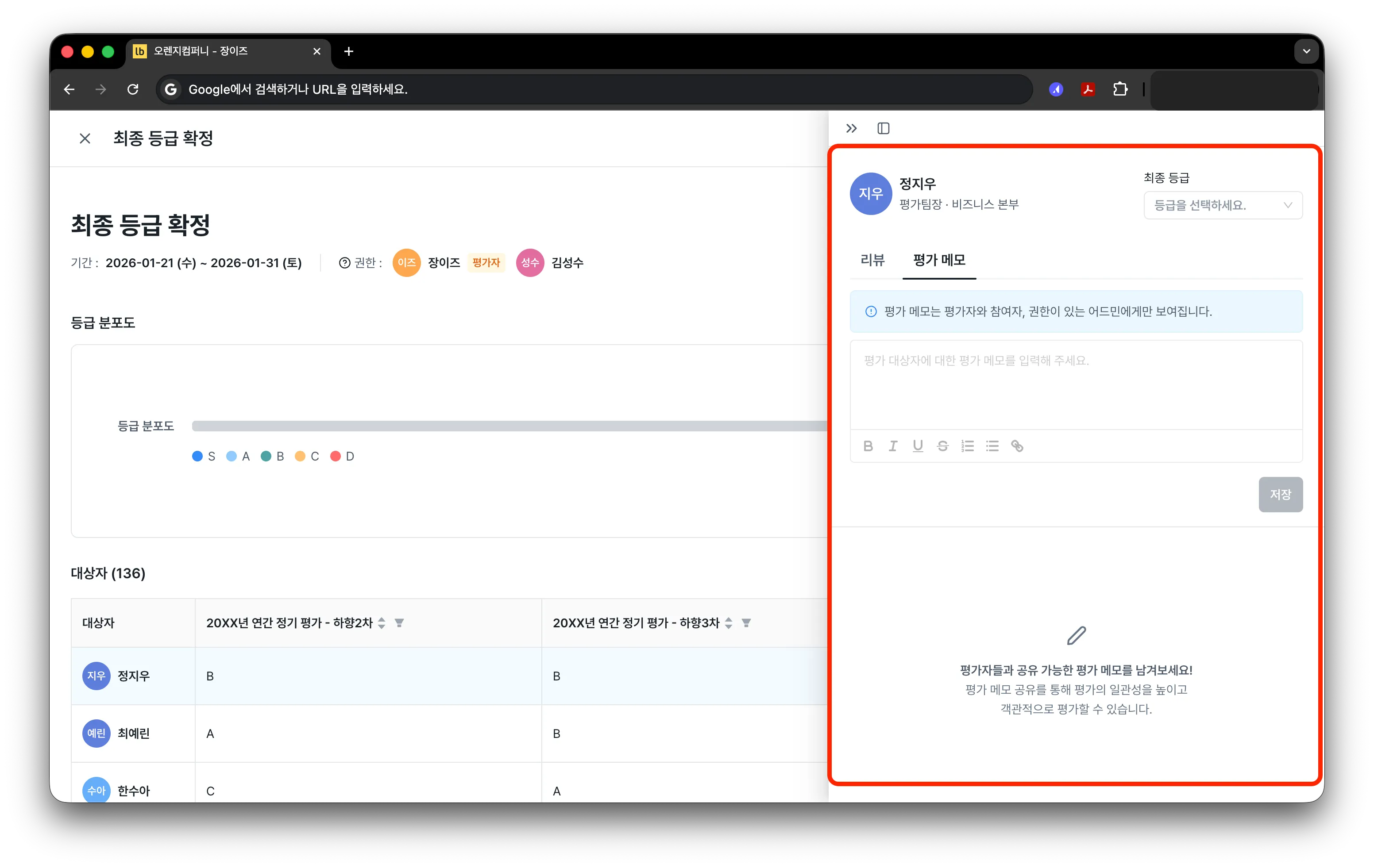Apply bold formatting in memo editor
This screenshot has height=868, width=1374.
[x=868, y=446]
